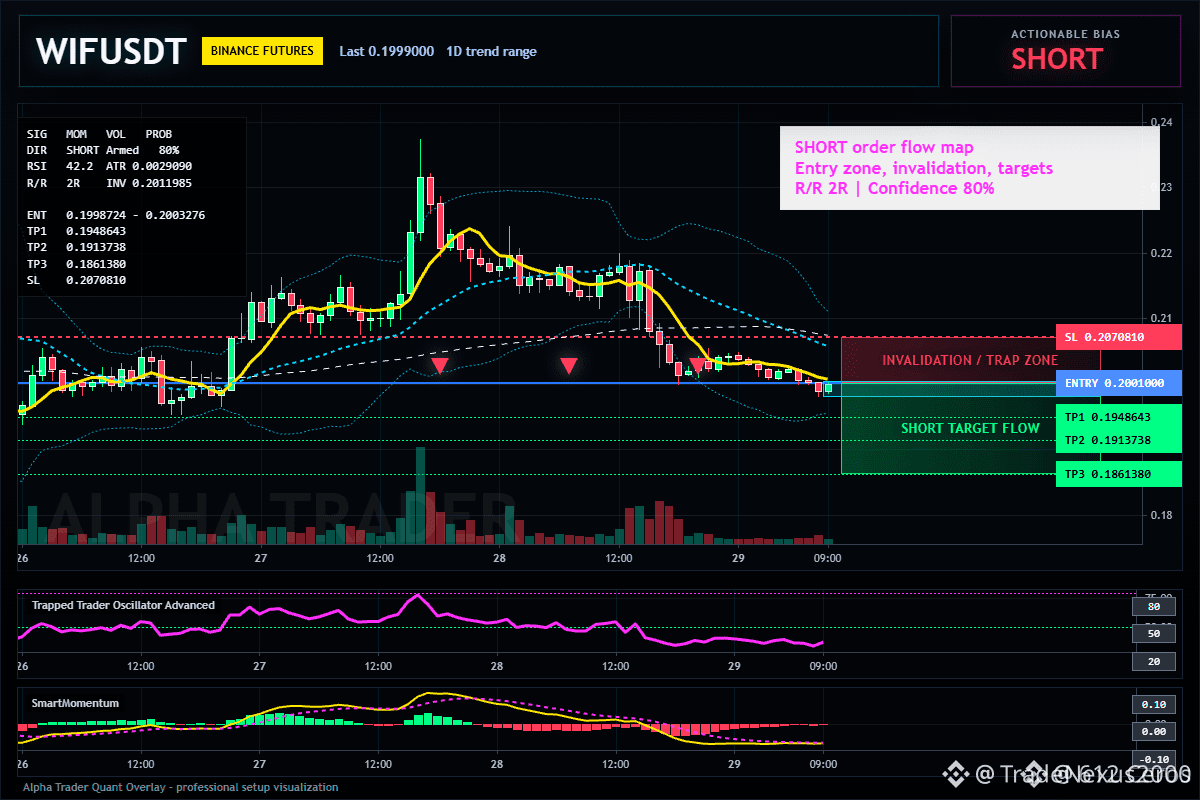Click the SHORT order flow map heading

pos(884,147)
